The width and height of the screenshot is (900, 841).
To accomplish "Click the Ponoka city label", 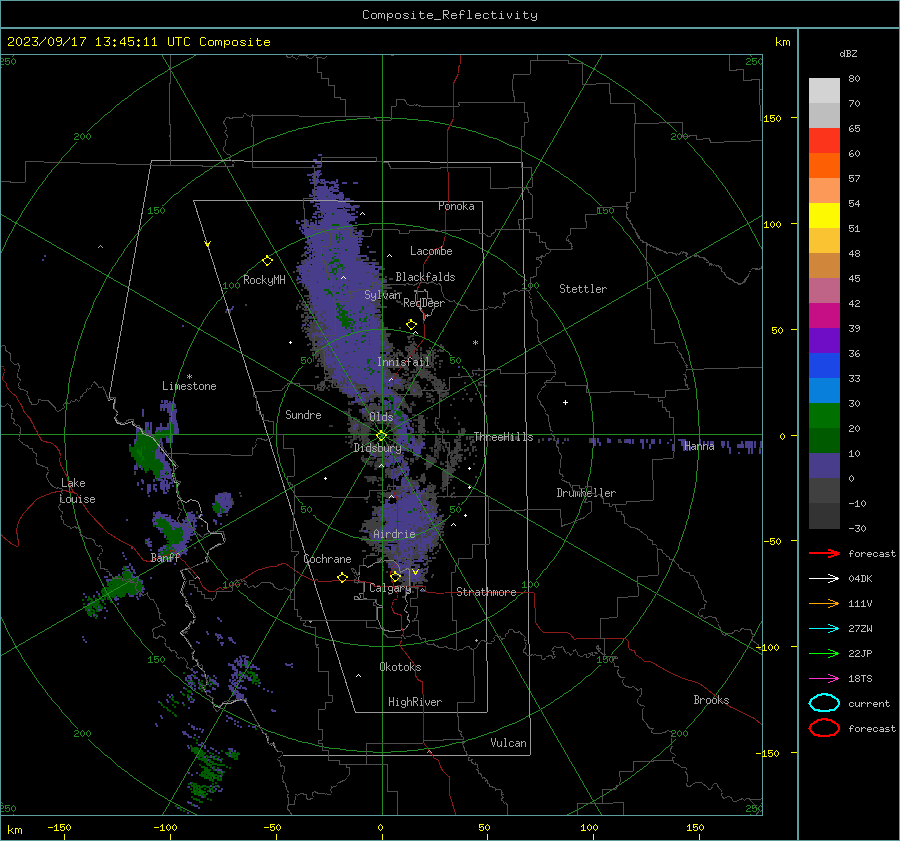I will (x=456, y=207).
